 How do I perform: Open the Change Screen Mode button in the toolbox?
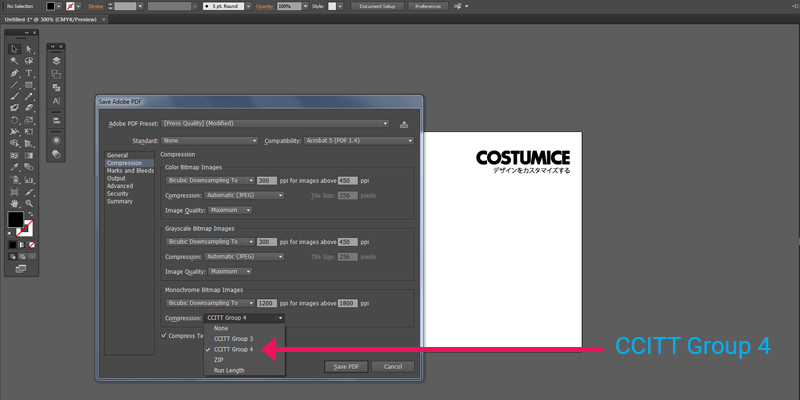[x=21, y=268]
